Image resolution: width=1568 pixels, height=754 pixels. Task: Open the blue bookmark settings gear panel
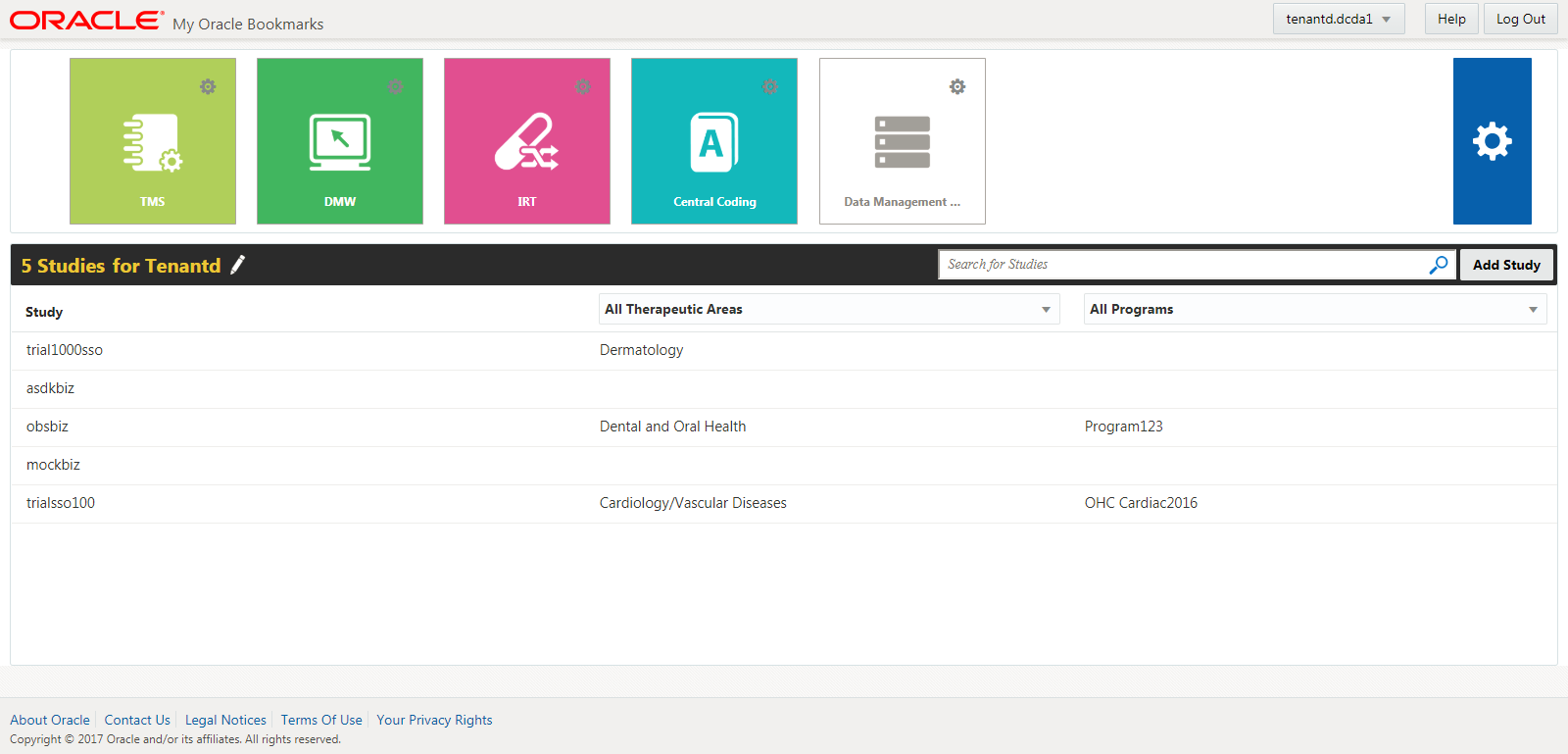[x=1493, y=141]
